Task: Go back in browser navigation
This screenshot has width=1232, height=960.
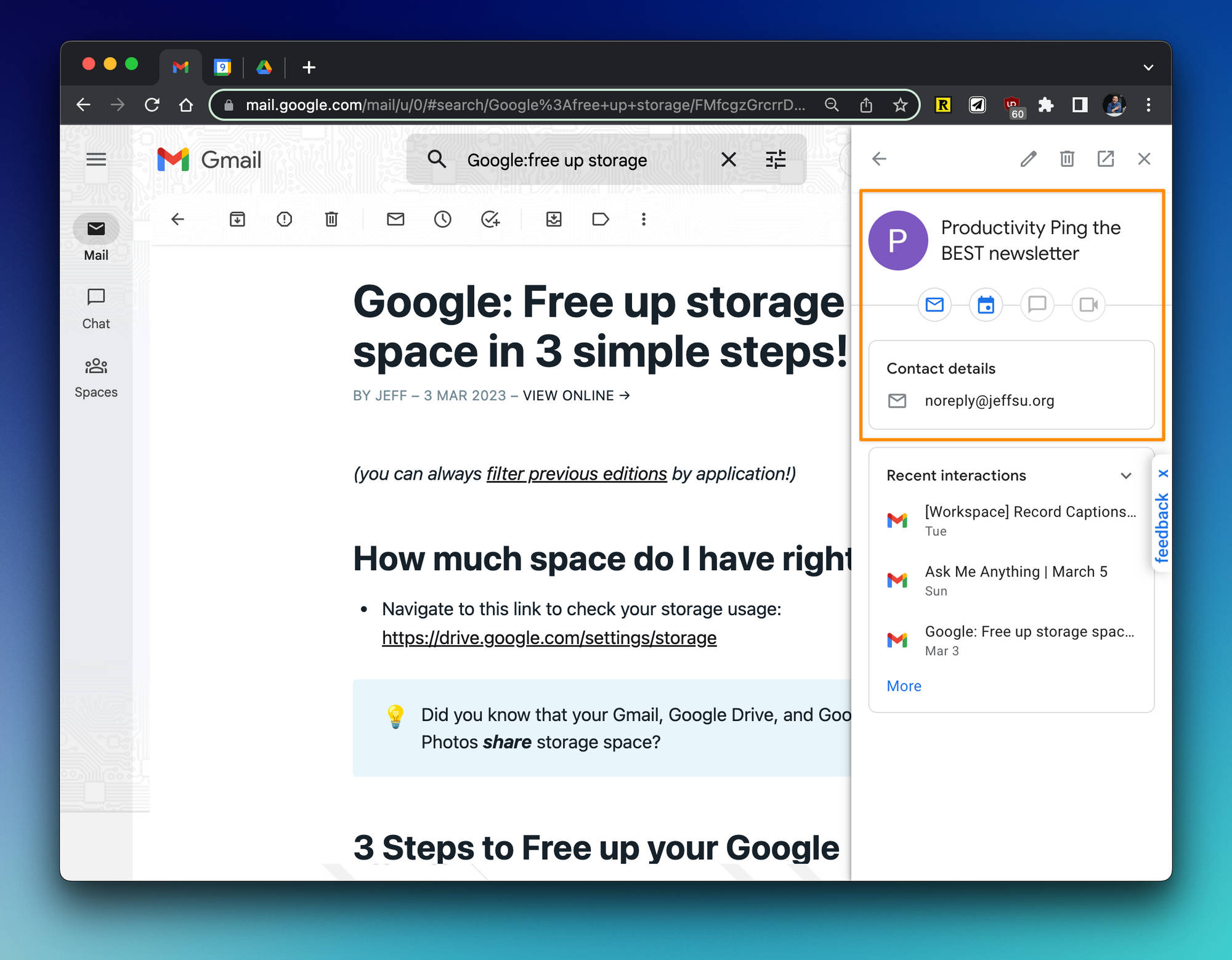Action: (x=84, y=105)
